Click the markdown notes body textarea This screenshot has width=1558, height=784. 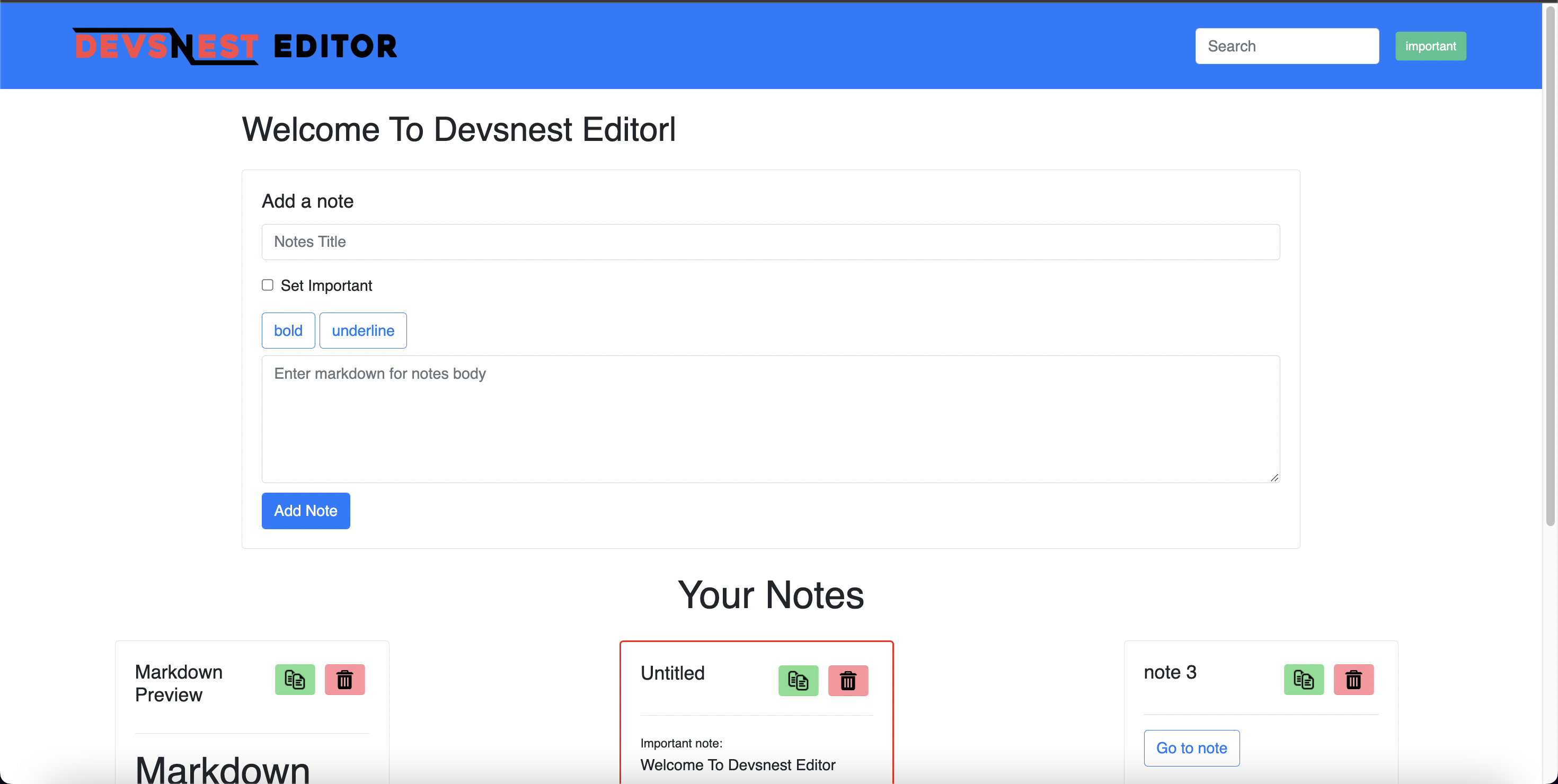point(770,419)
